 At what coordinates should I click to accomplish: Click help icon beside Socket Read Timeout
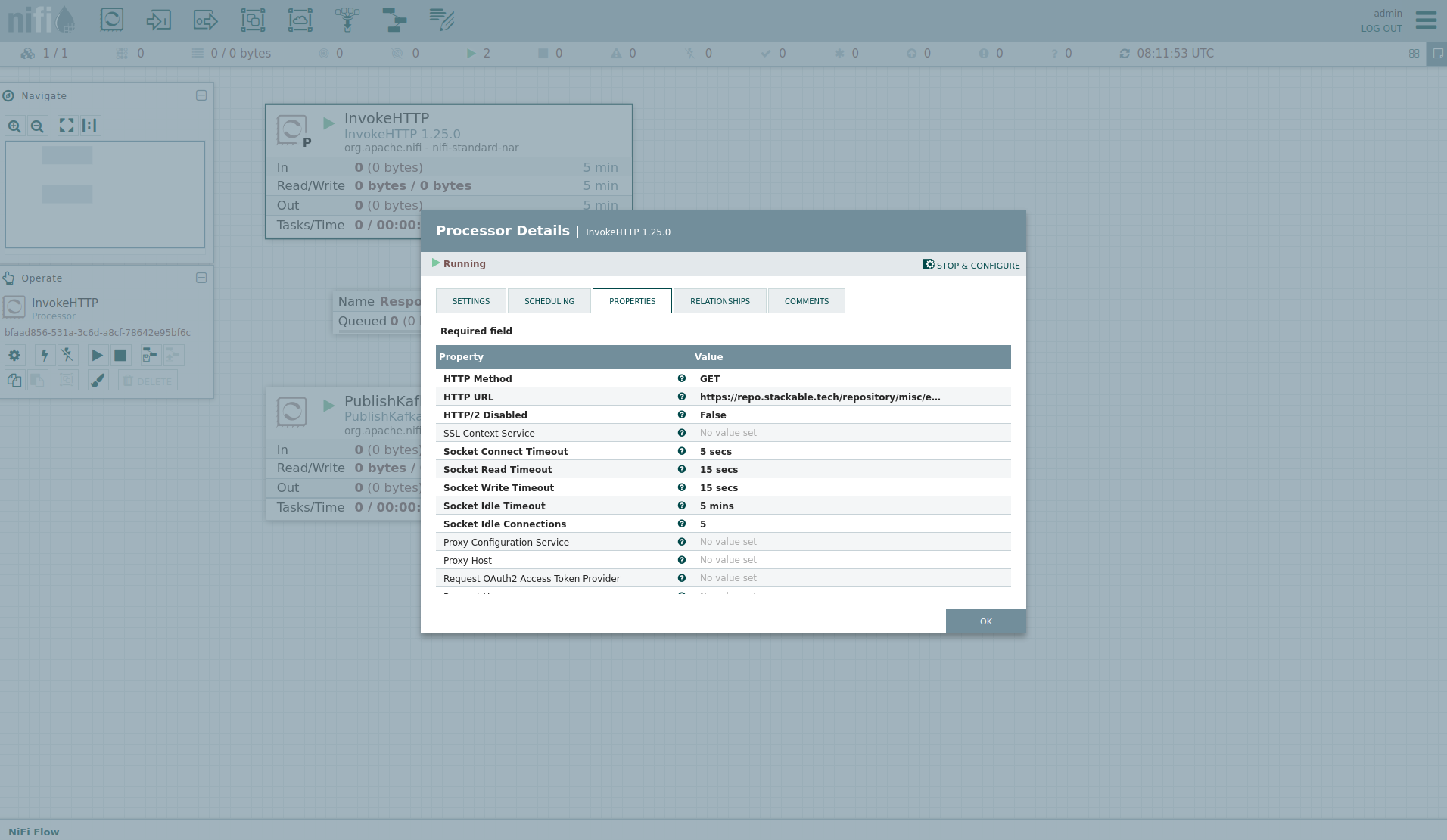(681, 469)
